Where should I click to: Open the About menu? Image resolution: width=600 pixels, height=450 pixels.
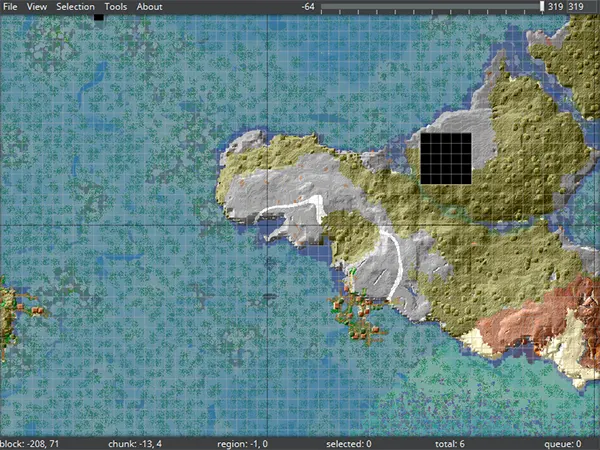pos(149,7)
